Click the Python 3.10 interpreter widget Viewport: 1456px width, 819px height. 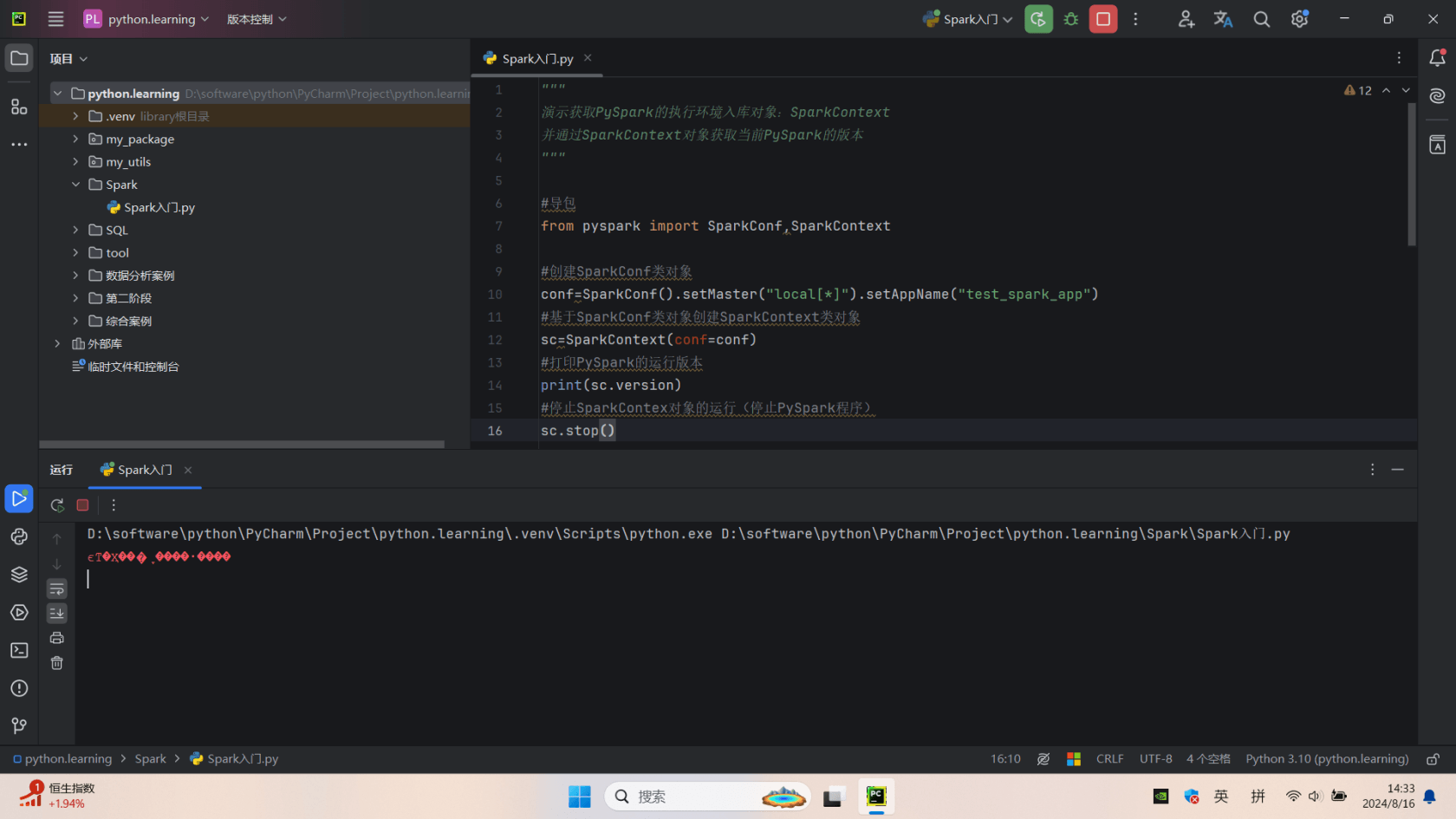pyautogui.click(x=1327, y=759)
